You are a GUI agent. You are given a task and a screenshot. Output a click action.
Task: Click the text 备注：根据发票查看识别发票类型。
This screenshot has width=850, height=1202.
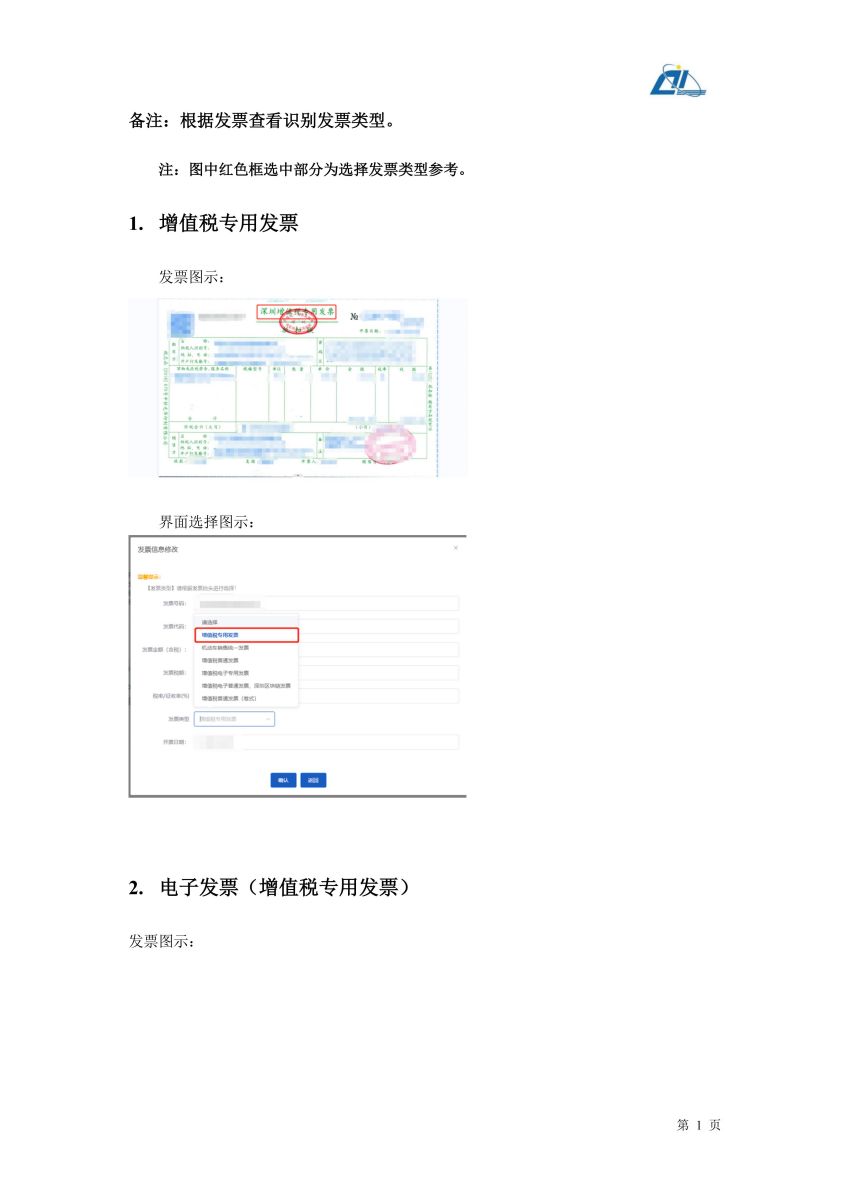click(x=262, y=122)
